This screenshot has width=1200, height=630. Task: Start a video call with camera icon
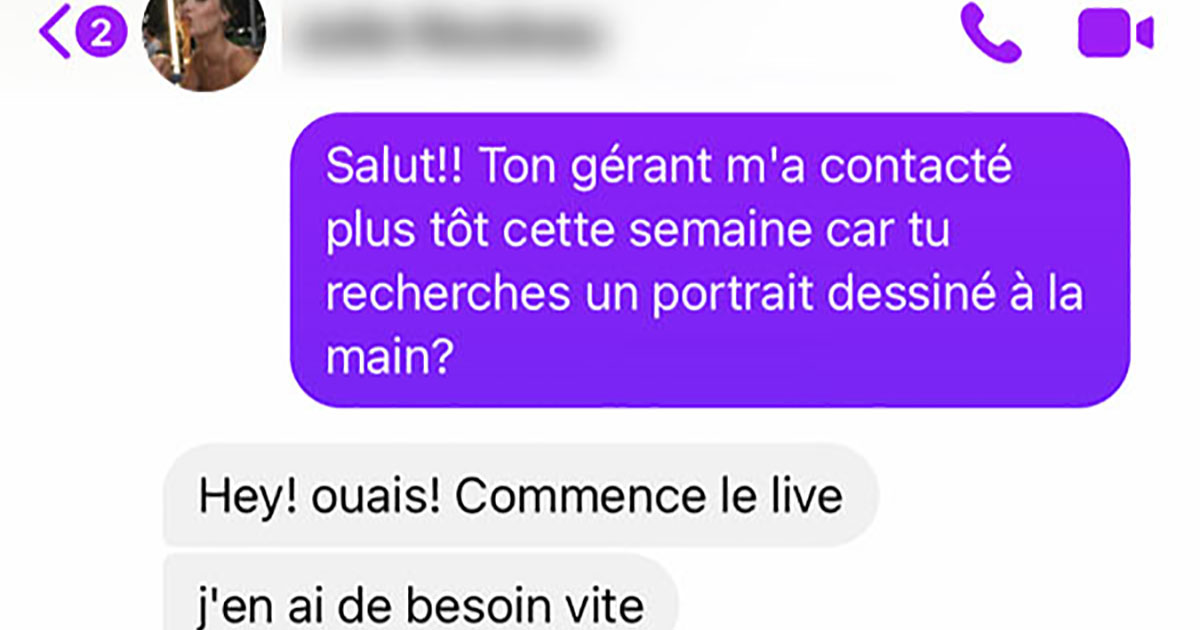click(1115, 34)
